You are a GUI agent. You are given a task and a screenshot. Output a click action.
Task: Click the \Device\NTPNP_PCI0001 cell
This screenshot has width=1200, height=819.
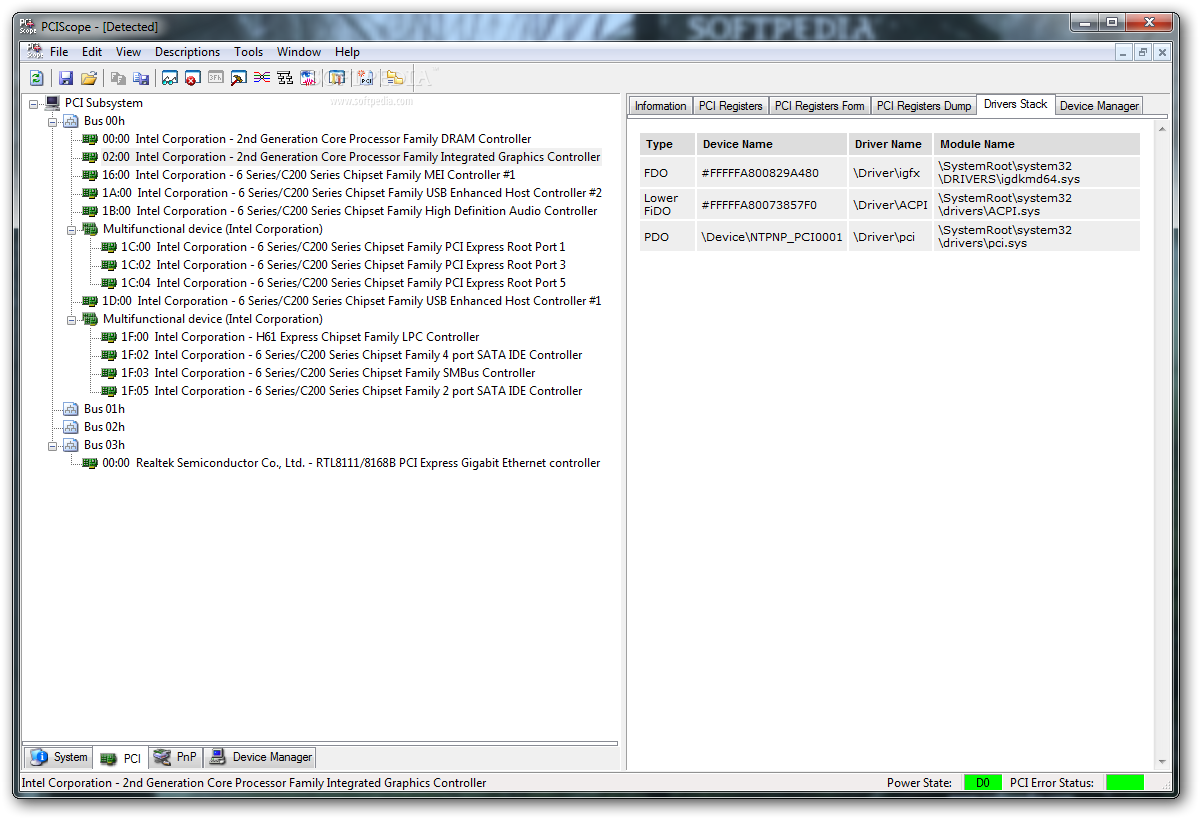[772, 237]
